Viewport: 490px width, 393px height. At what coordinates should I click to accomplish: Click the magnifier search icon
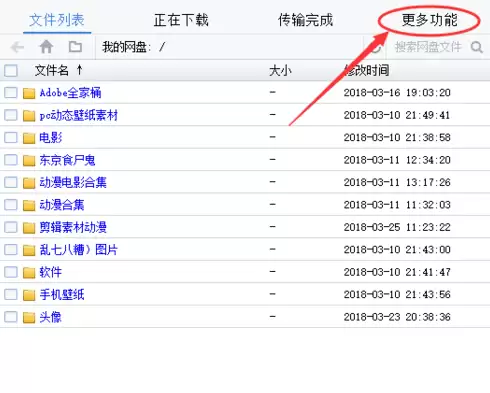pyautogui.click(x=477, y=47)
